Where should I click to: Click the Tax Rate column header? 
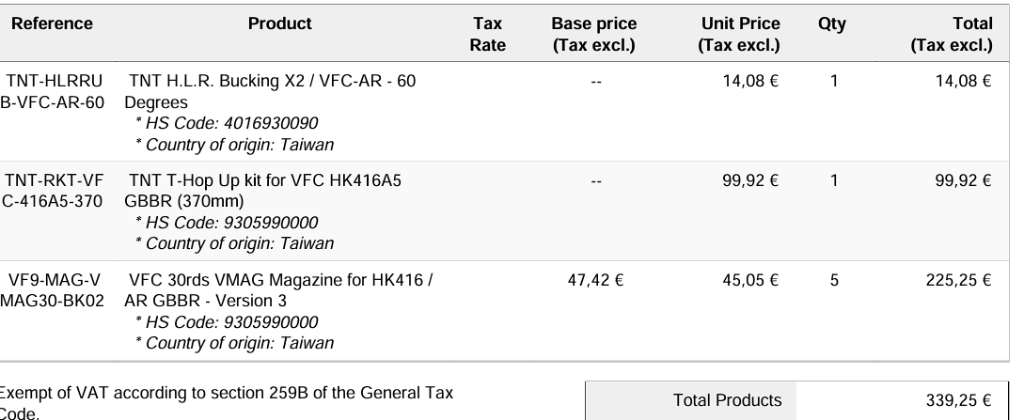491,33
